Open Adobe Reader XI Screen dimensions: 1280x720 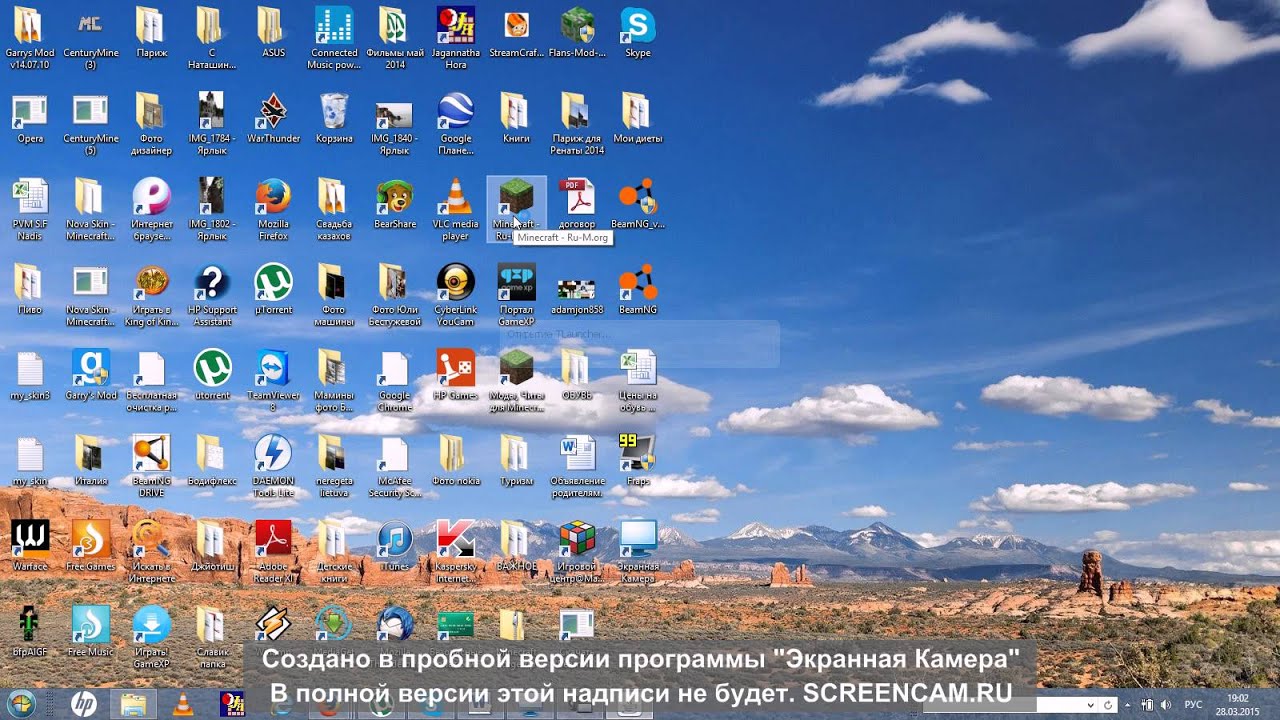273,552
